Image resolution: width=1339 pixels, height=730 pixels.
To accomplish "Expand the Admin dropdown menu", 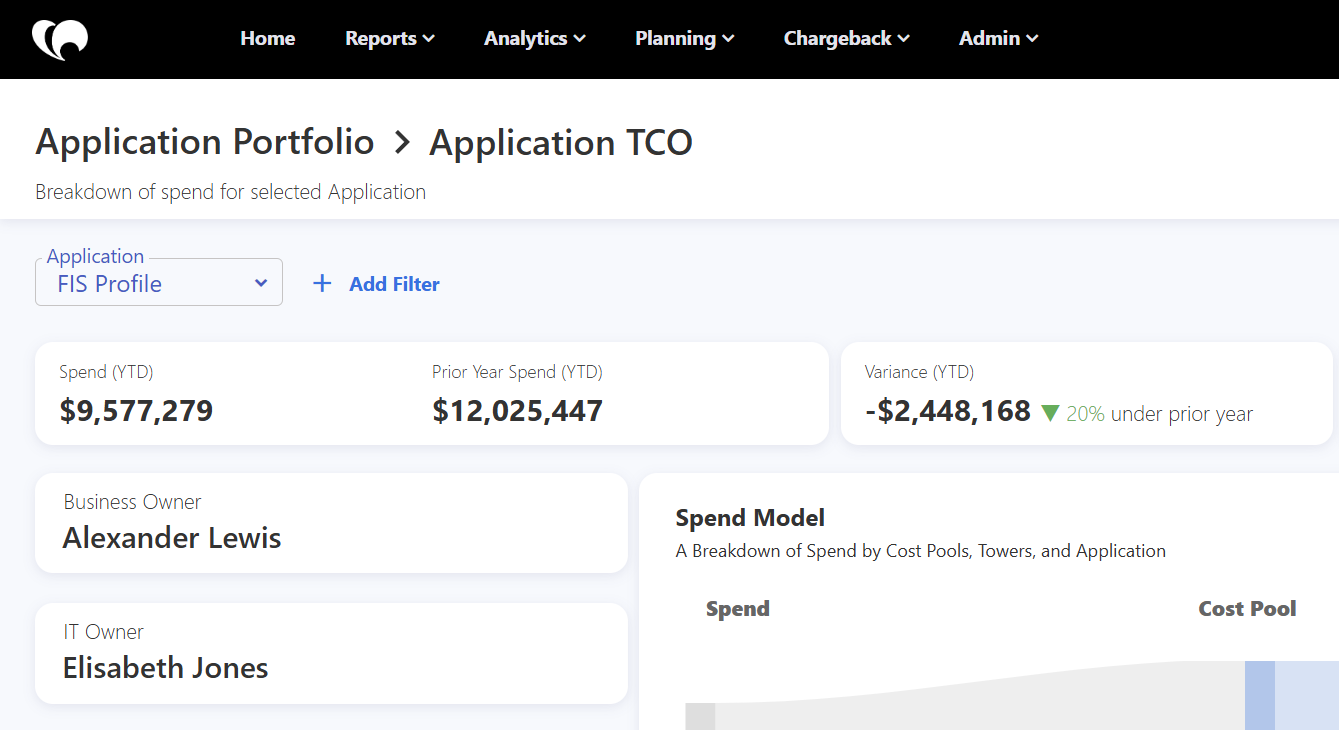I will click(998, 39).
